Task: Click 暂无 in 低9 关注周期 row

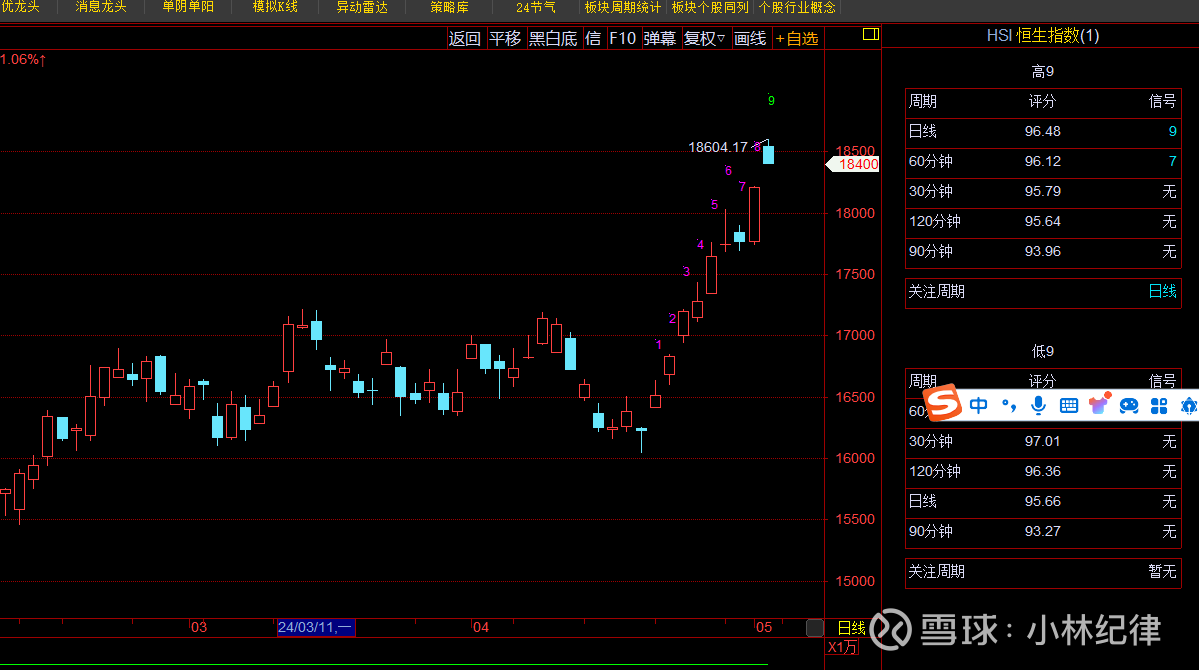Action: [1162, 571]
